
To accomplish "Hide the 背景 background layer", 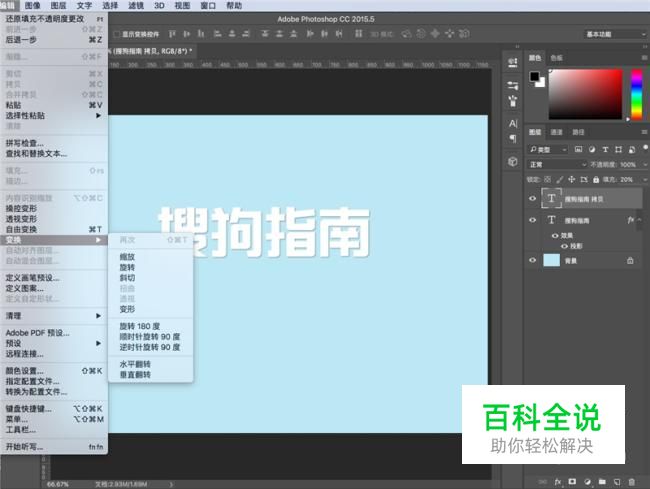I will tap(533, 260).
